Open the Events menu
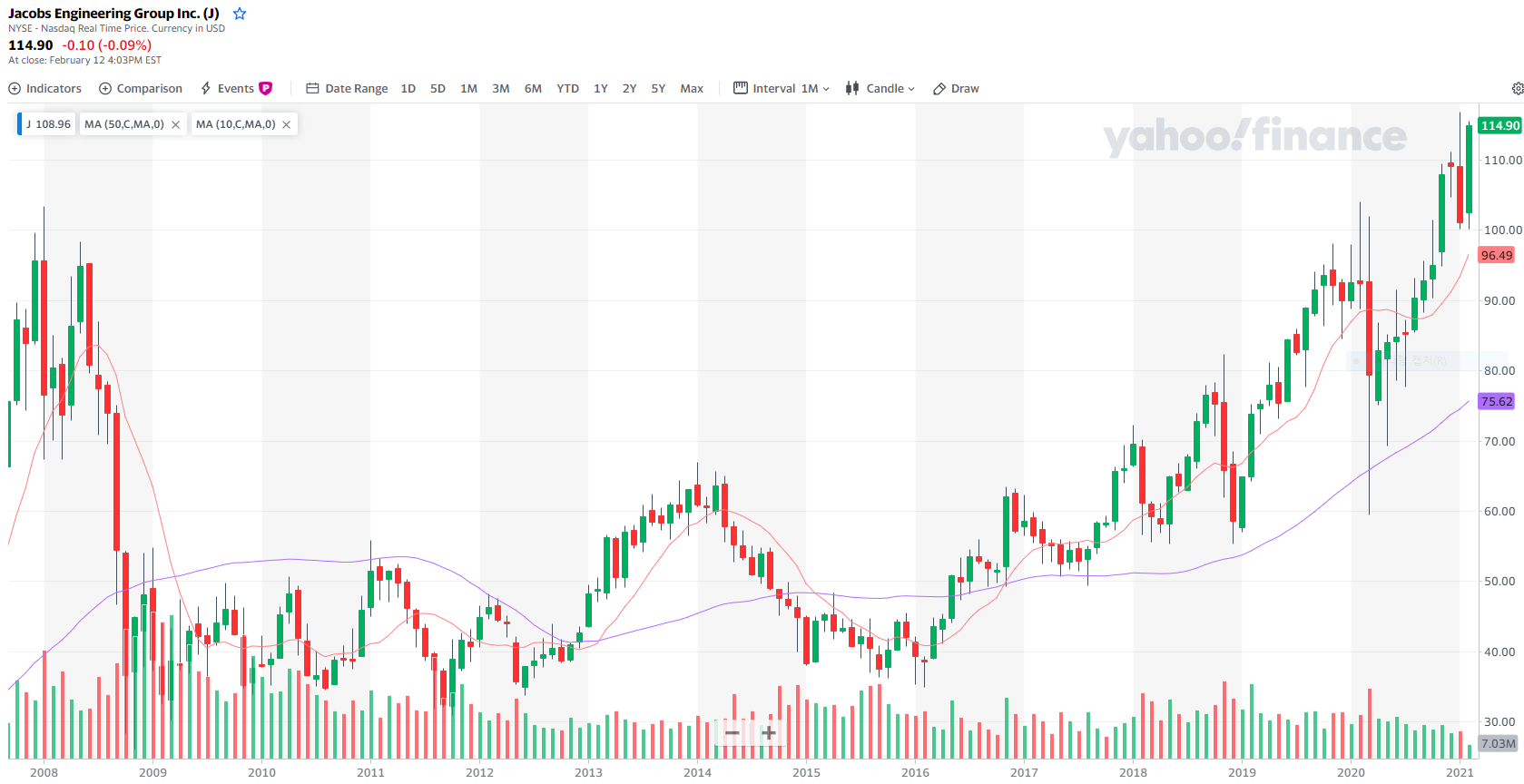1524x784 pixels. [236, 88]
